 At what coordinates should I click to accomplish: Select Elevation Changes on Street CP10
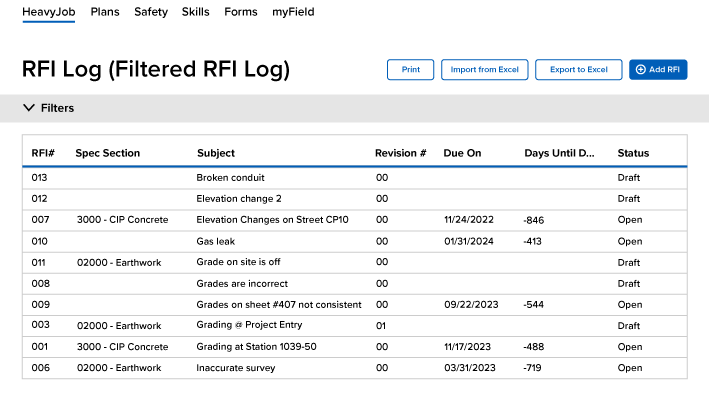(272, 220)
